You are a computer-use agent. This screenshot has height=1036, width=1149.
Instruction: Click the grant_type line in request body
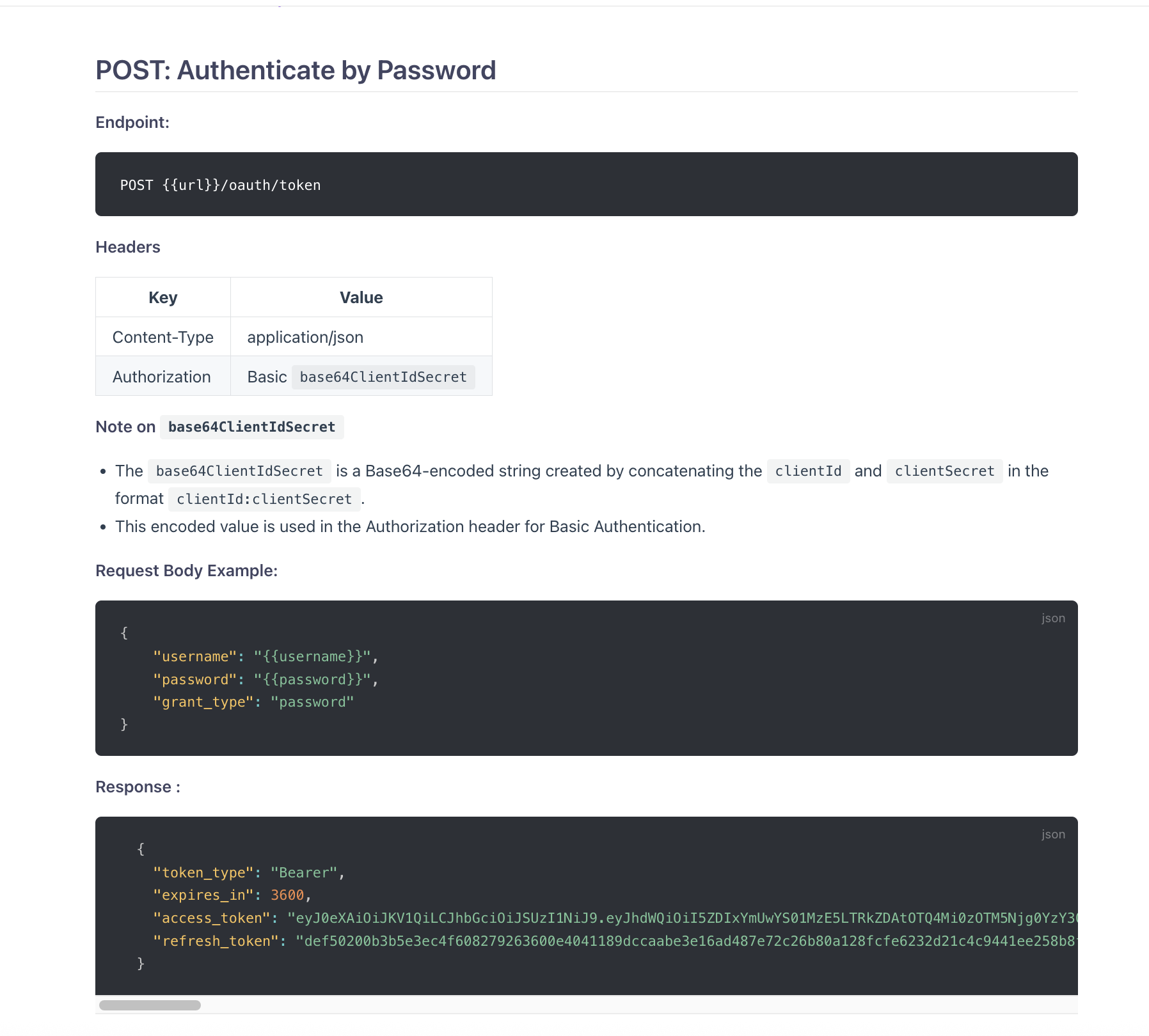pos(253,702)
